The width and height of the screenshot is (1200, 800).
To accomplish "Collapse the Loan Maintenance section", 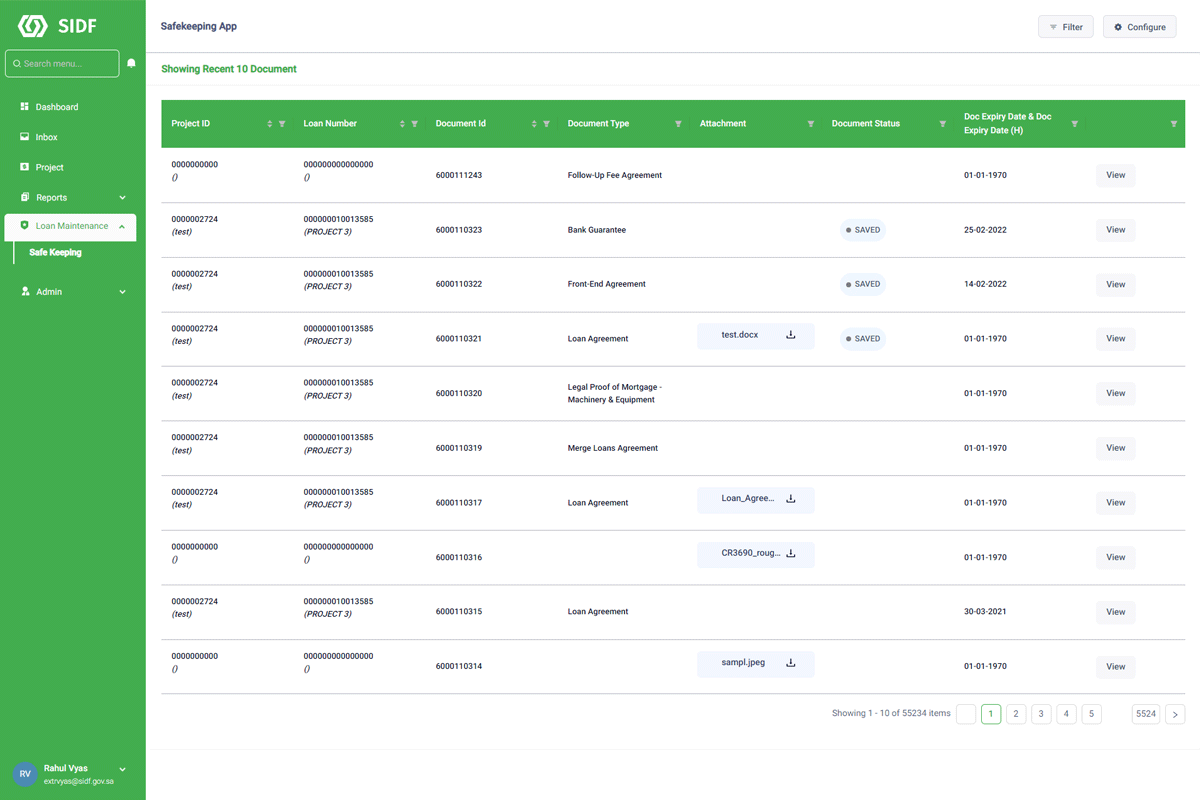I will (122, 227).
